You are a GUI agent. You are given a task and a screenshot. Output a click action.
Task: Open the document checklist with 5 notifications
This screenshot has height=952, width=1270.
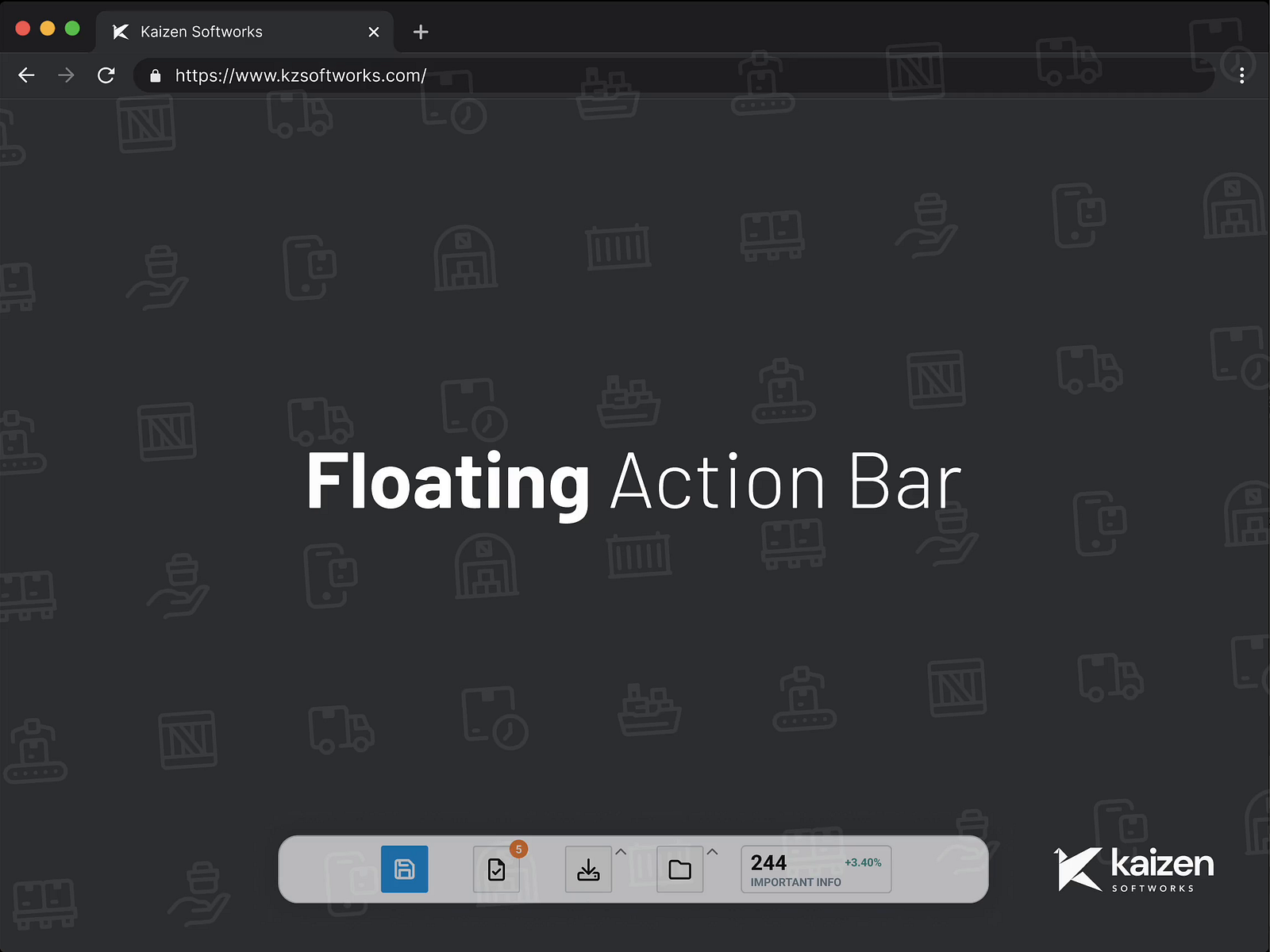(x=497, y=869)
